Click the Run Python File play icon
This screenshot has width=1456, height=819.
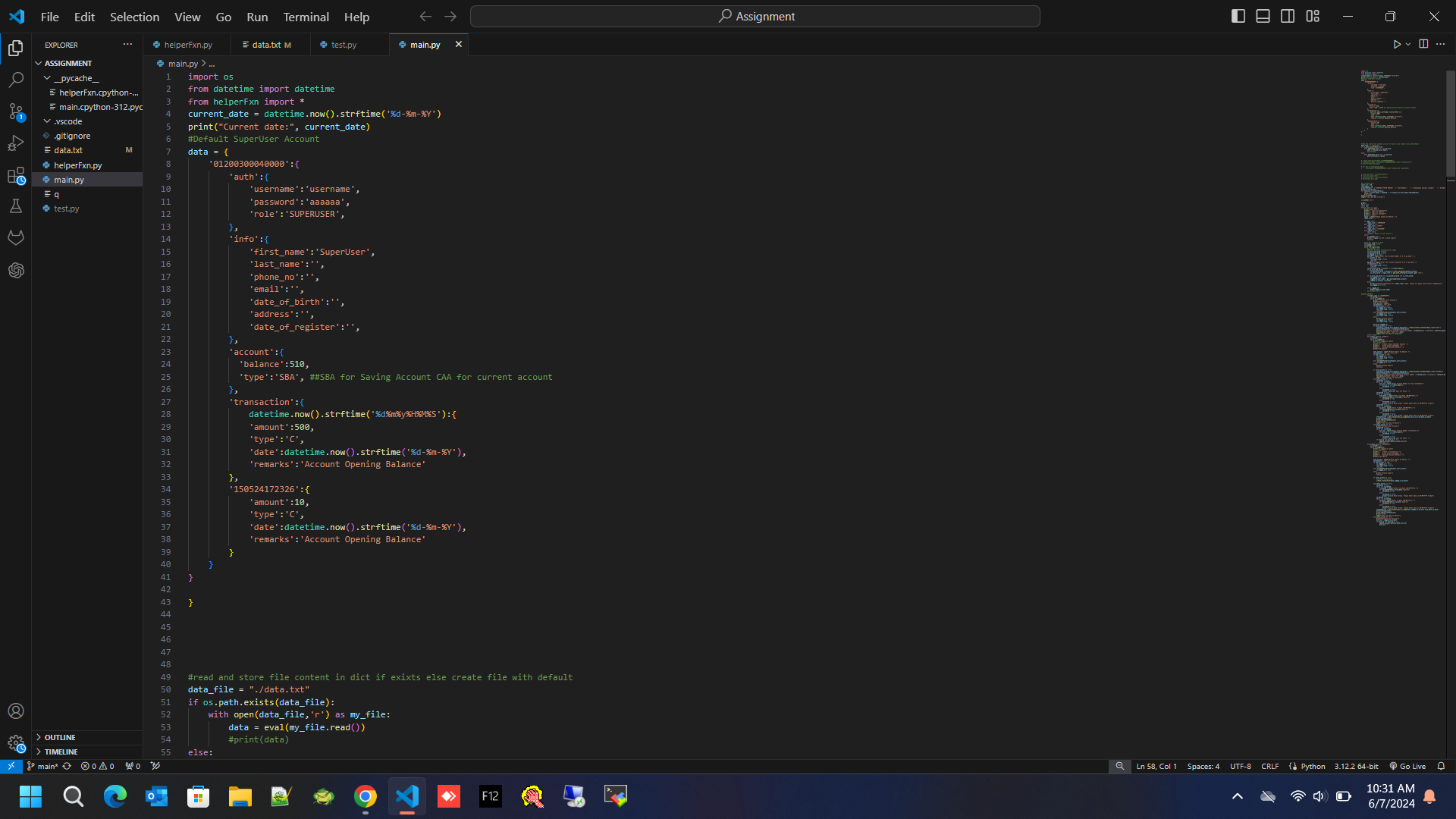tap(1396, 45)
